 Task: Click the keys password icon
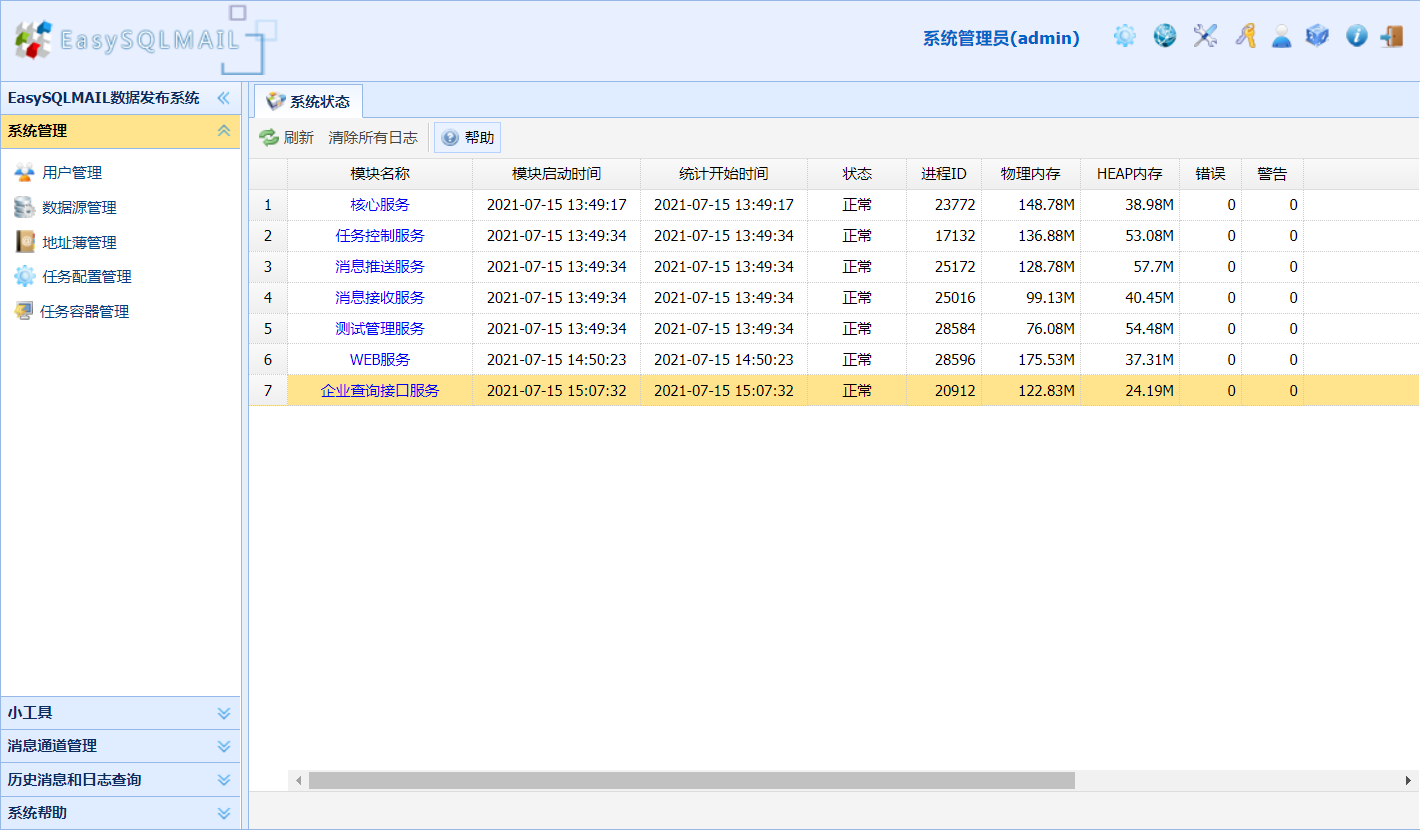coord(1245,37)
